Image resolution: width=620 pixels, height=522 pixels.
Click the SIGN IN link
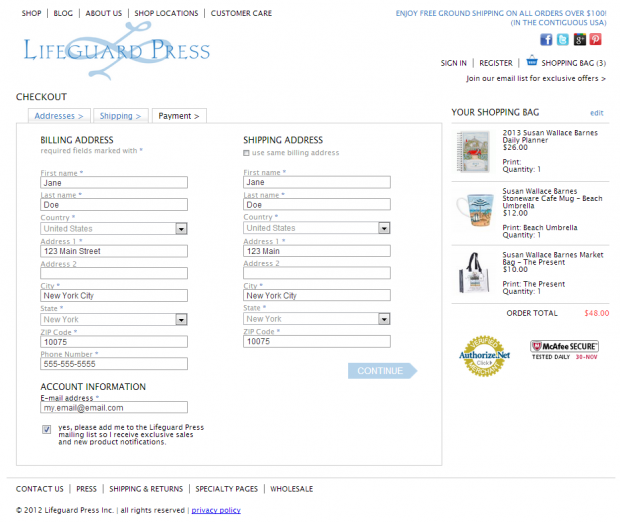click(x=454, y=63)
